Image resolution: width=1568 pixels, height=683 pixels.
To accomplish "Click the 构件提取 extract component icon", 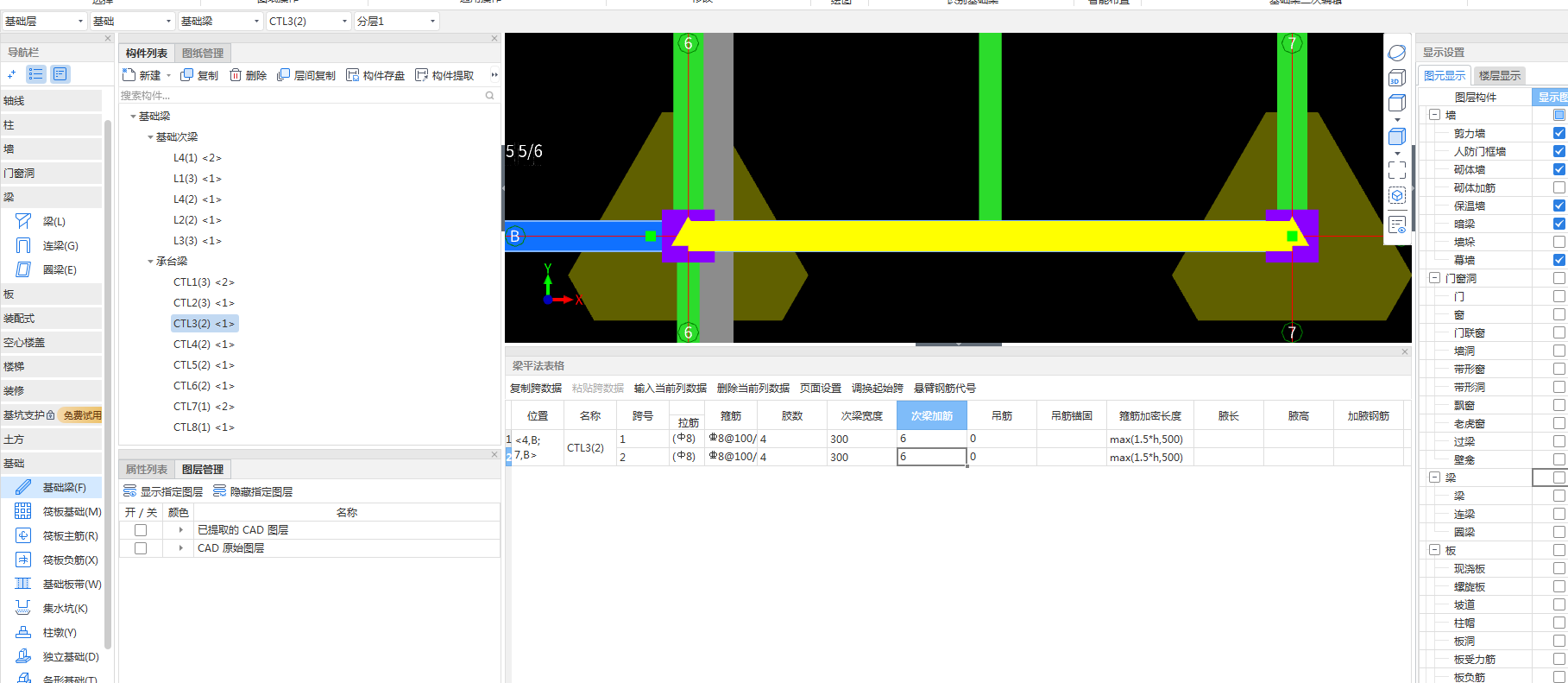I will (421, 75).
